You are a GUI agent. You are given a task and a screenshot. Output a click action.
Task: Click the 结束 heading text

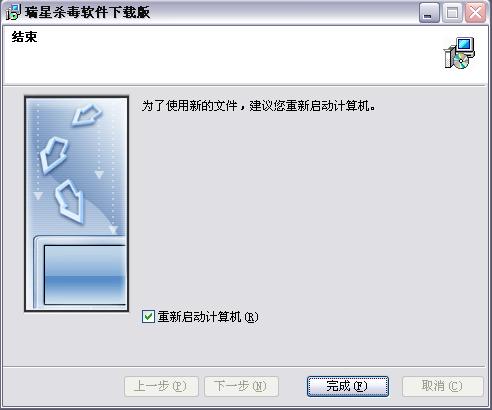pos(24,37)
